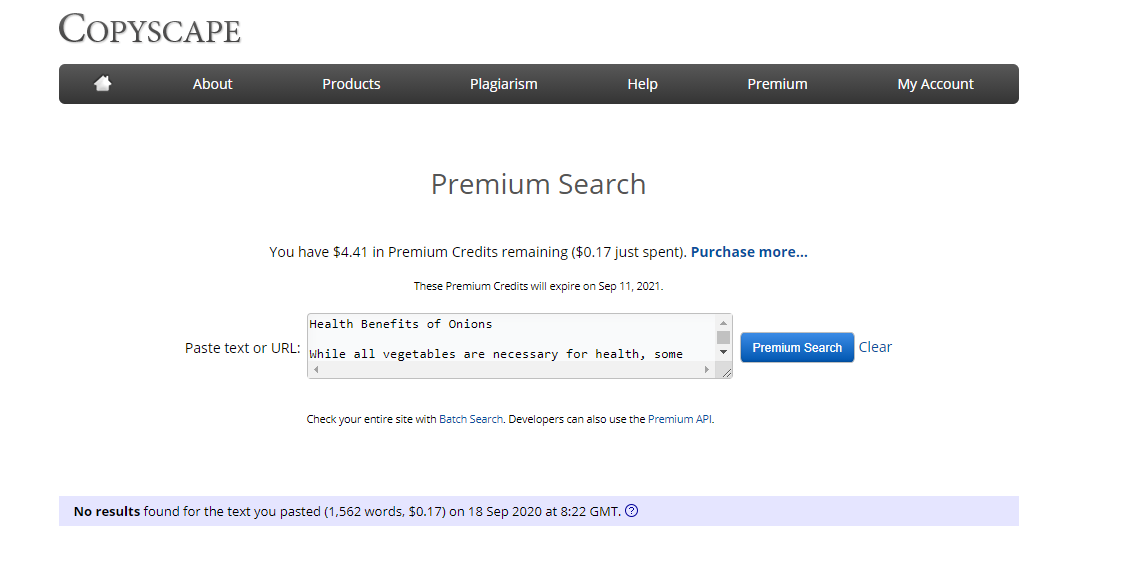
Task: Click the vertical scrollbar thumb in text box
Action: click(723, 337)
